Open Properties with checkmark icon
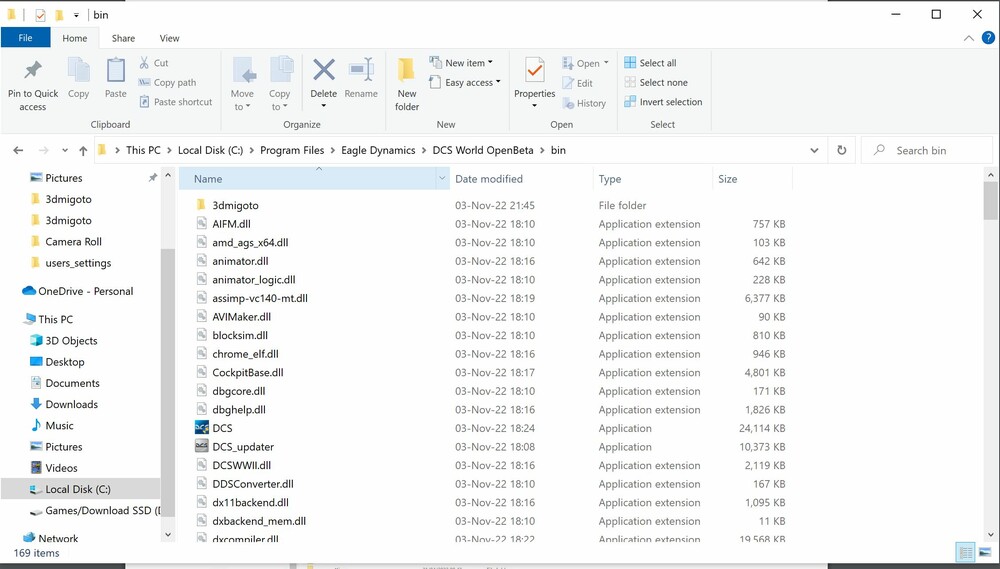1000x569 pixels. (534, 70)
